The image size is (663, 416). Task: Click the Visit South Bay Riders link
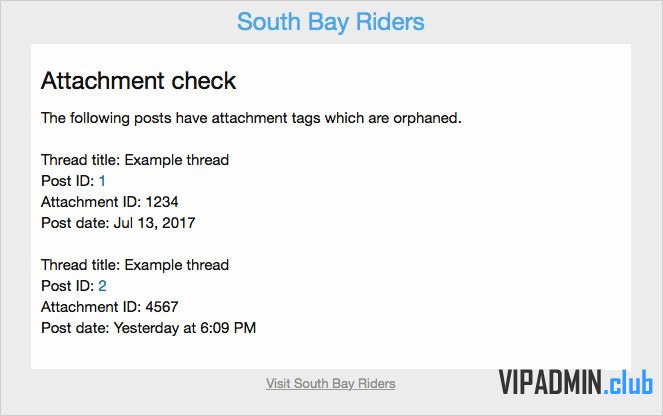click(331, 383)
